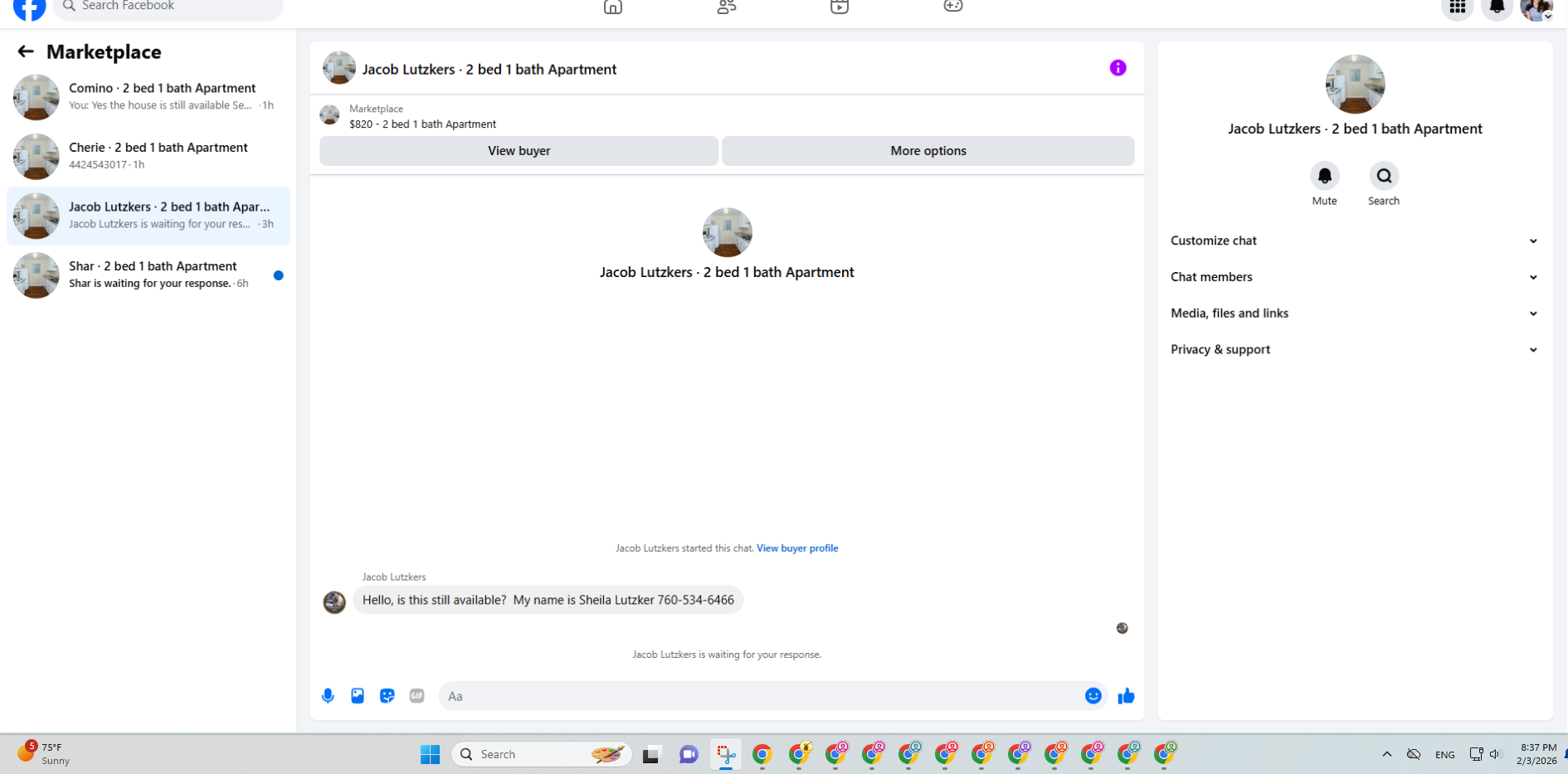This screenshot has height=774, width=1568.
Task: Click the chat header title Jacob Lutzkers
Action: [489, 70]
